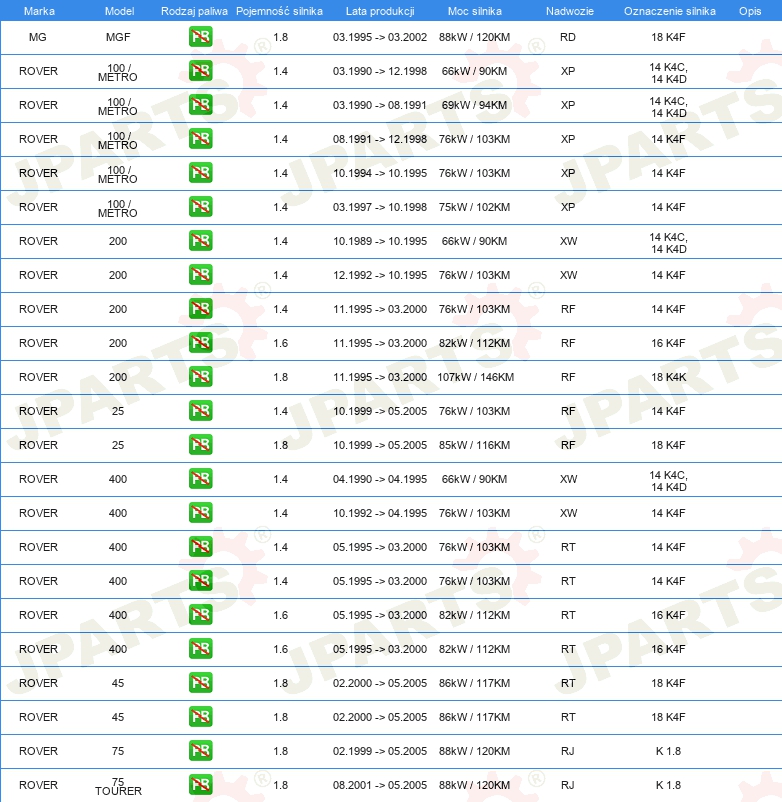This screenshot has width=782, height=802.
Task: Click fuel icon for Rover 200 107kW/146KM row
Action: tap(200, 377)
